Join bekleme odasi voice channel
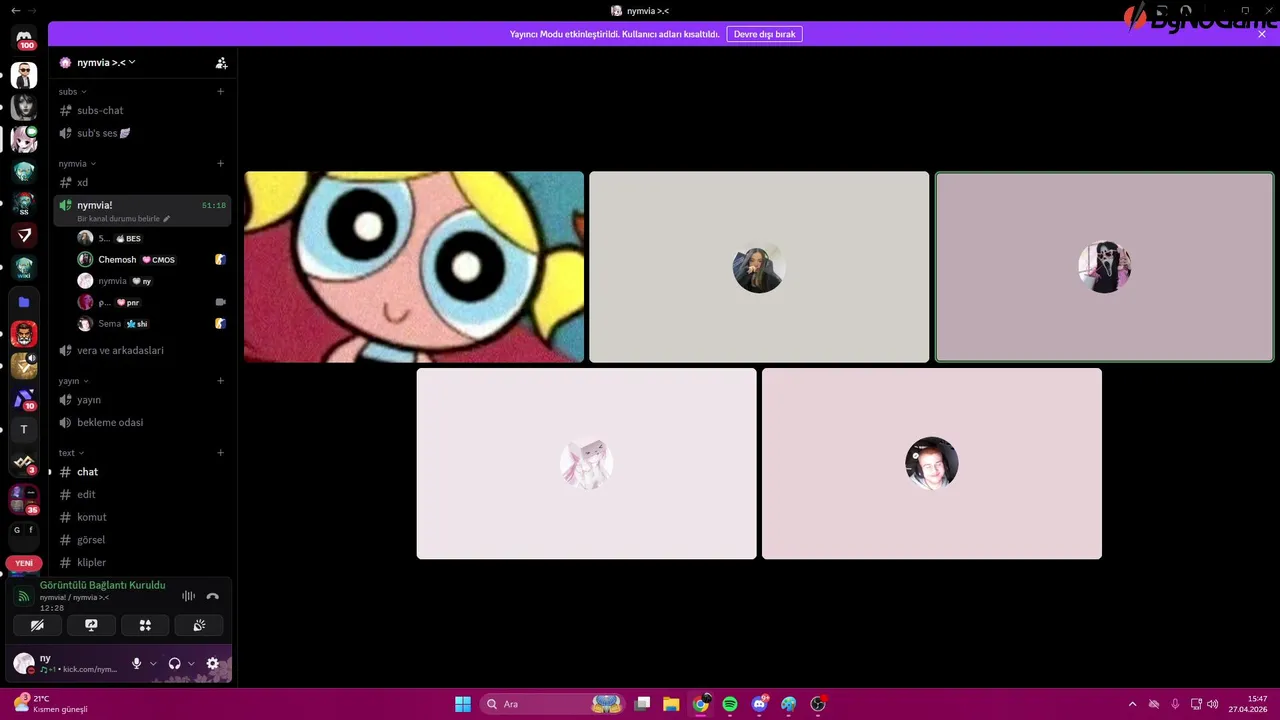This screenshot has width=1280, height=720. coord(142,422)
